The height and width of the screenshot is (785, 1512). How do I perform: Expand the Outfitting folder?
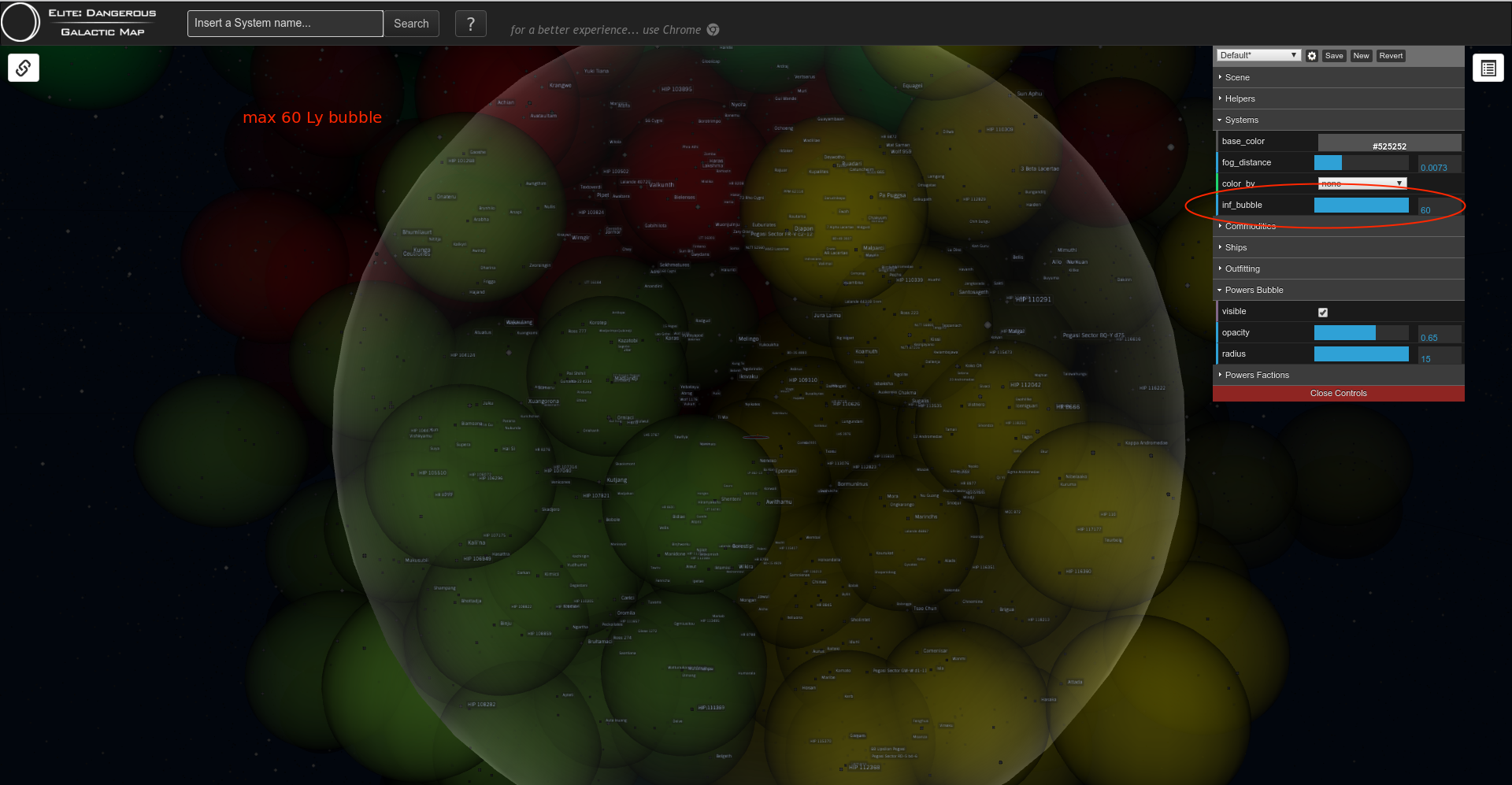[1339, 268]
